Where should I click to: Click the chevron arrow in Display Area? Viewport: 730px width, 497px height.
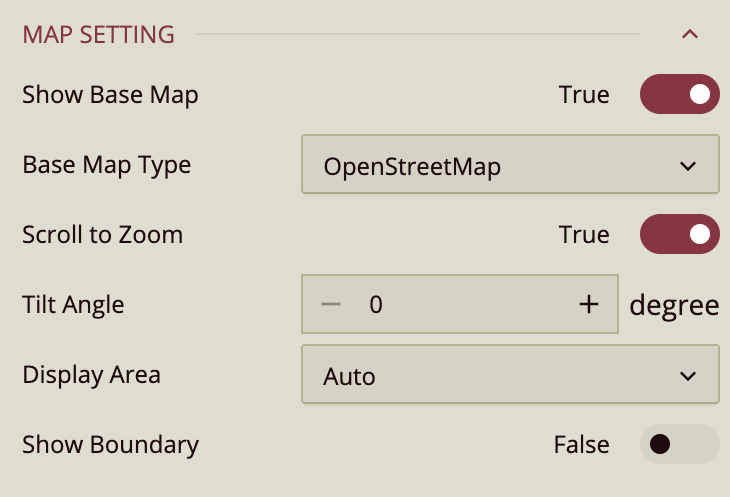click(x=687, y=376)
